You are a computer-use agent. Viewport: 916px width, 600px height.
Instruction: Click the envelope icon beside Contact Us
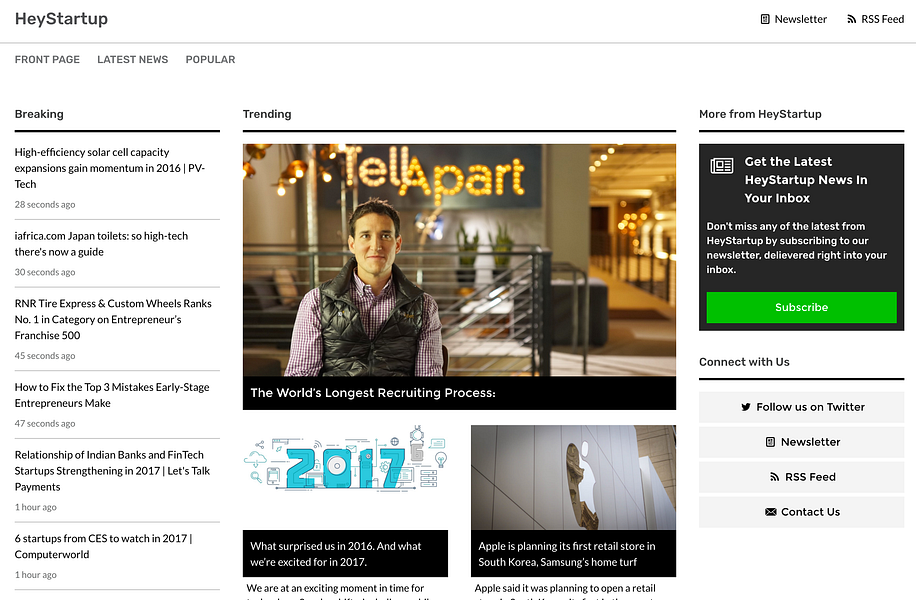(x=771, y=512)
